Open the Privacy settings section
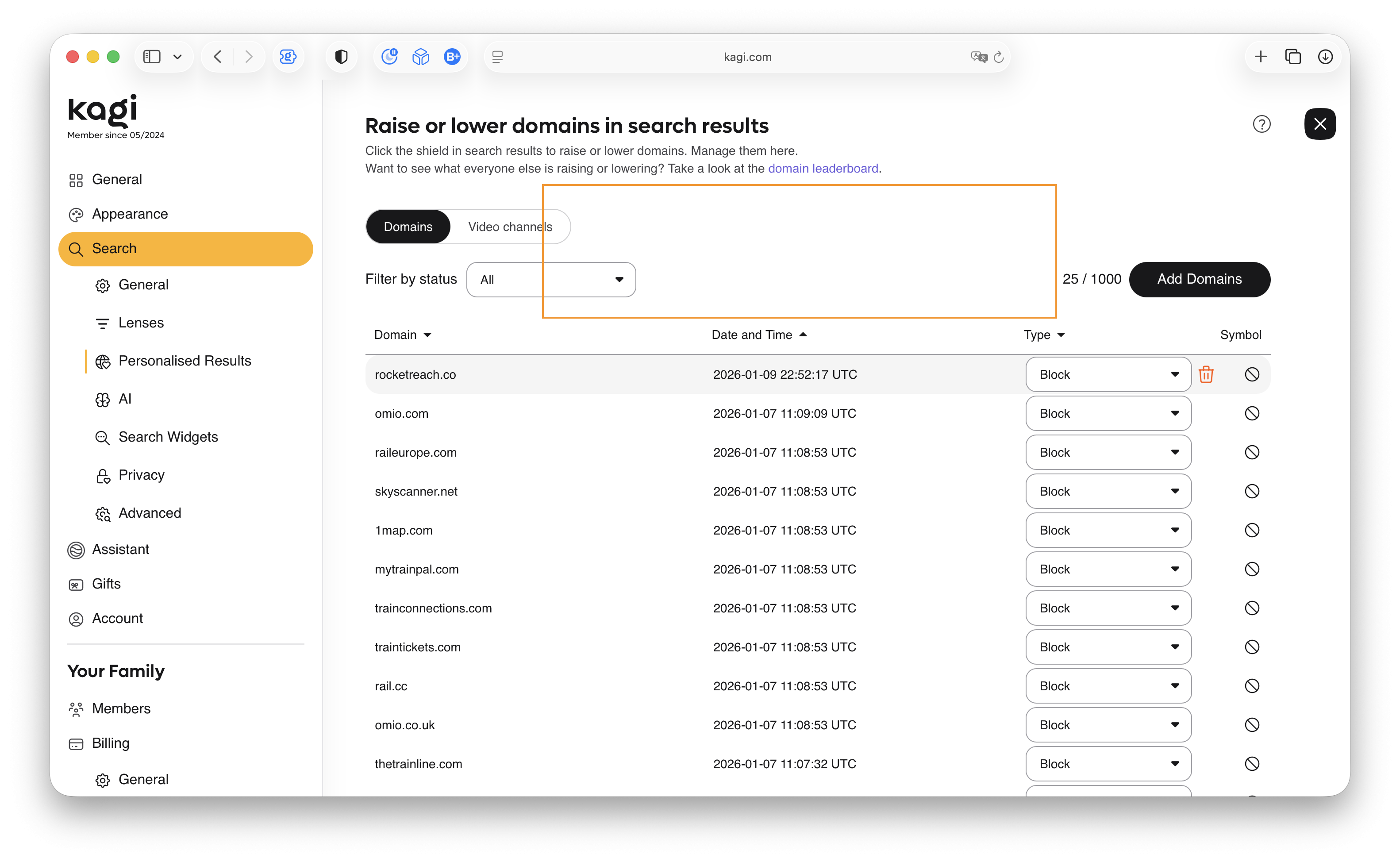 141,475
